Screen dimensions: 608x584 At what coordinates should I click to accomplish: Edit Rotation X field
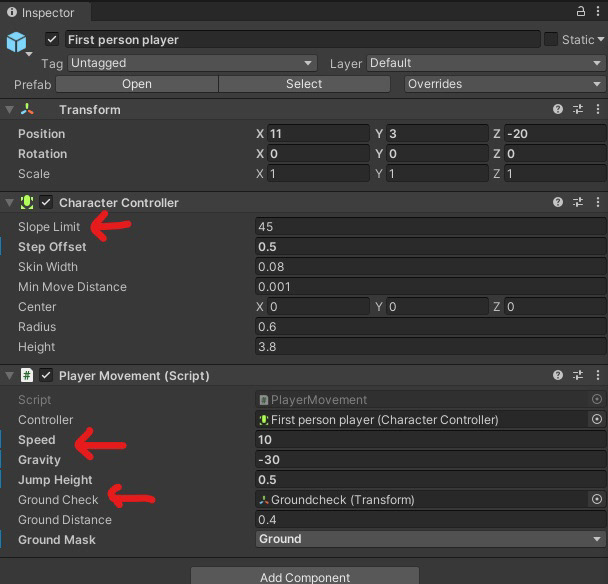[318, 154]
